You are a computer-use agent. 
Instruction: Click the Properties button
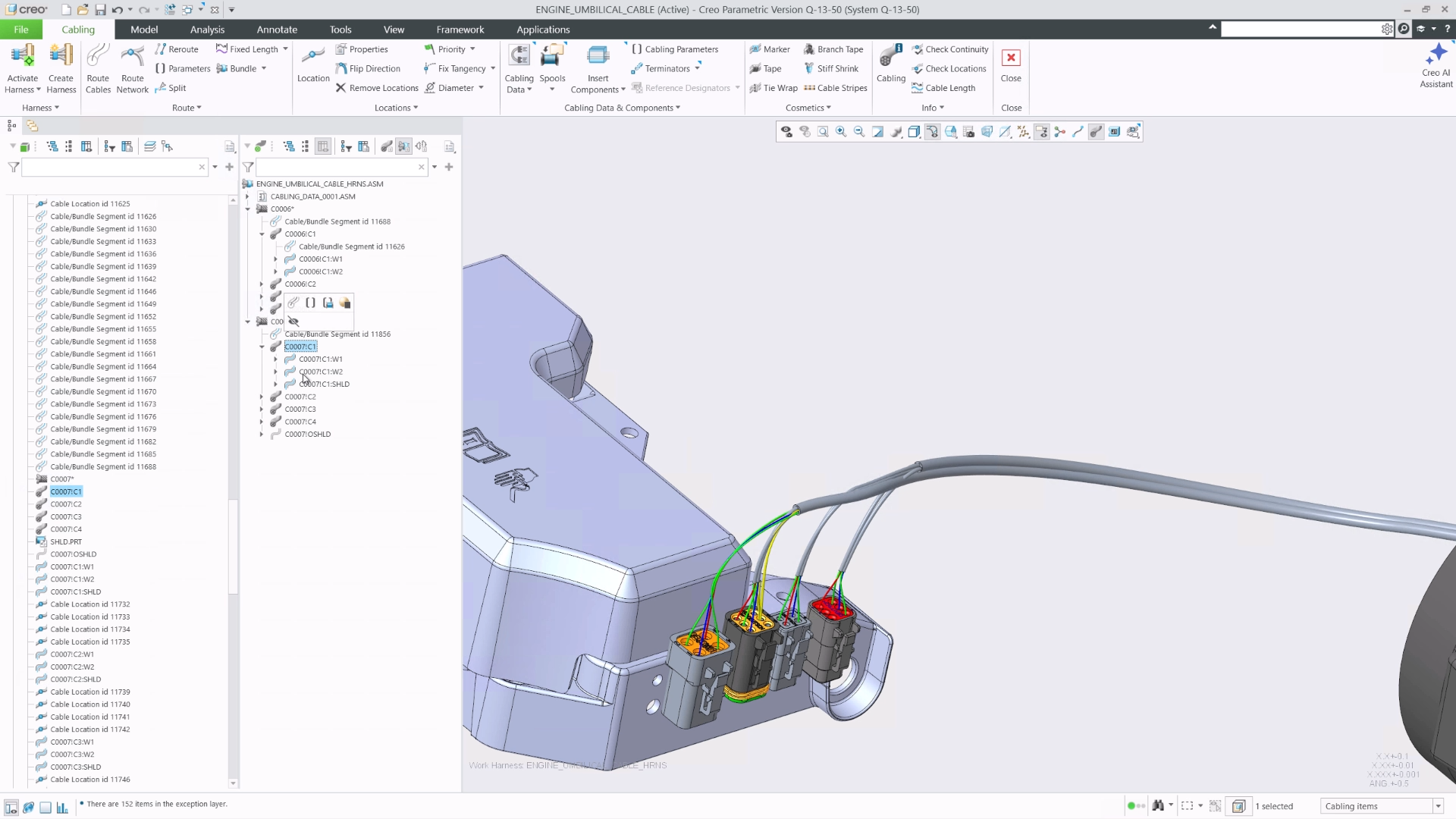tap(362, 49)
